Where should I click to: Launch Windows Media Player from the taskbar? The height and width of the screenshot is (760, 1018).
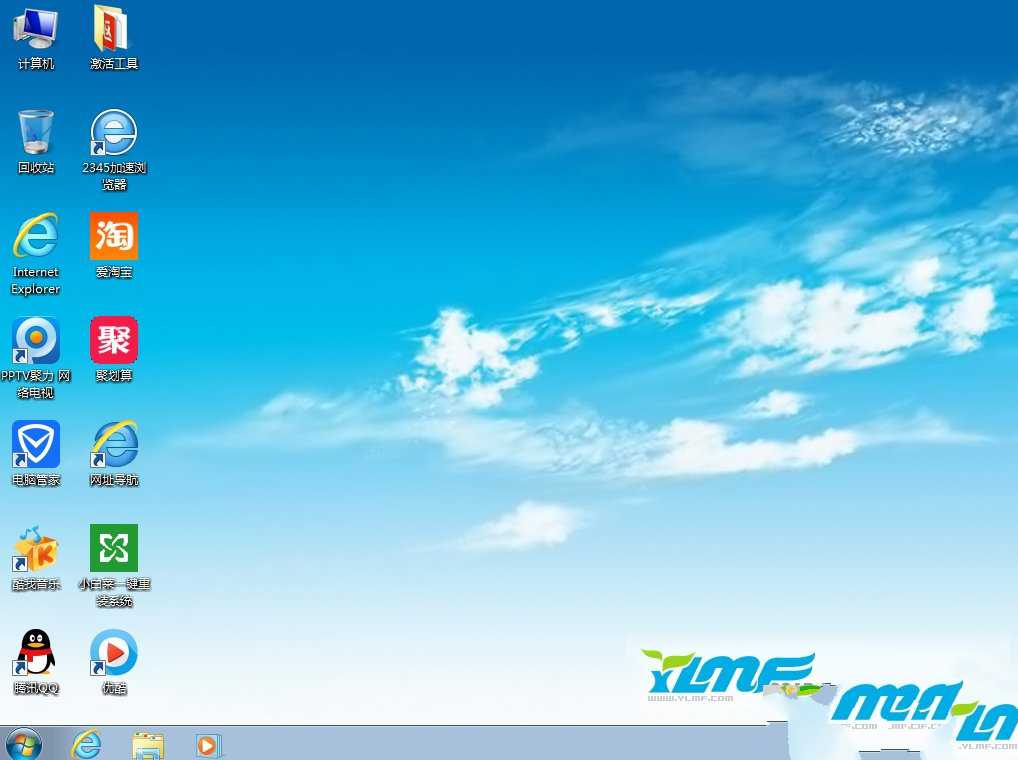(208, 744)
